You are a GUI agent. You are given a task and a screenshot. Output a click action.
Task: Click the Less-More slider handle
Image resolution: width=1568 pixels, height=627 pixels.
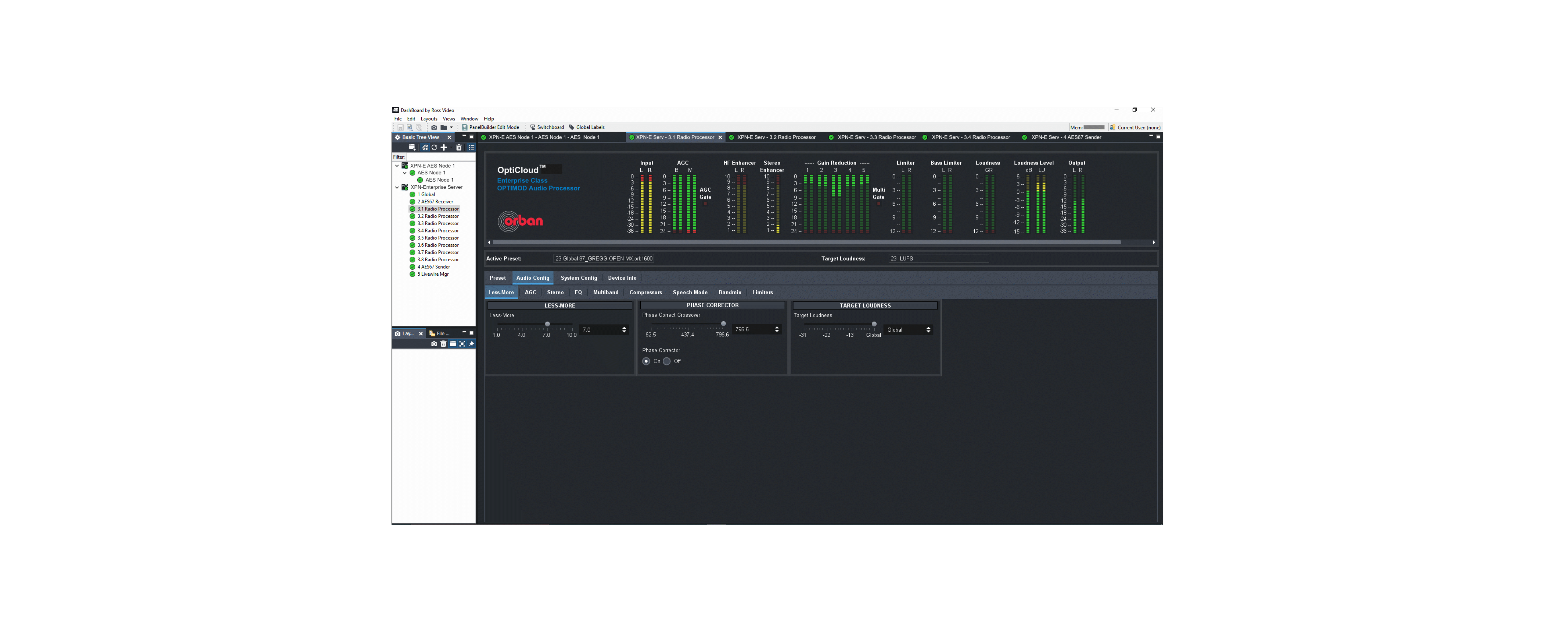547,324
